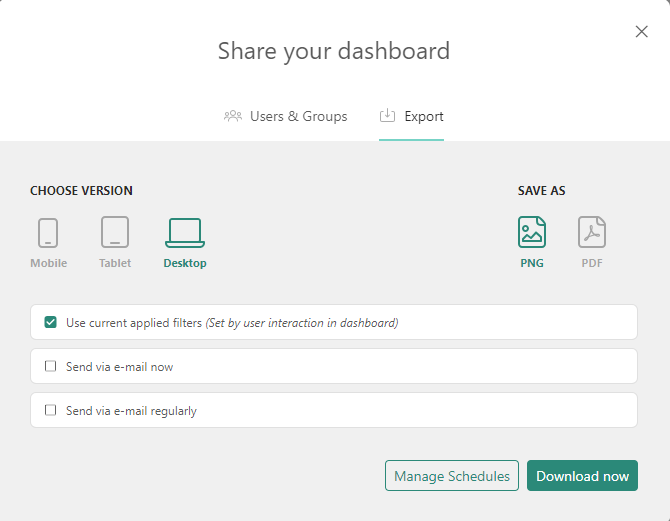The width and height of the screenshot is (670, 521).
Task: Click the Desktop text label
Action: point(185,264)
